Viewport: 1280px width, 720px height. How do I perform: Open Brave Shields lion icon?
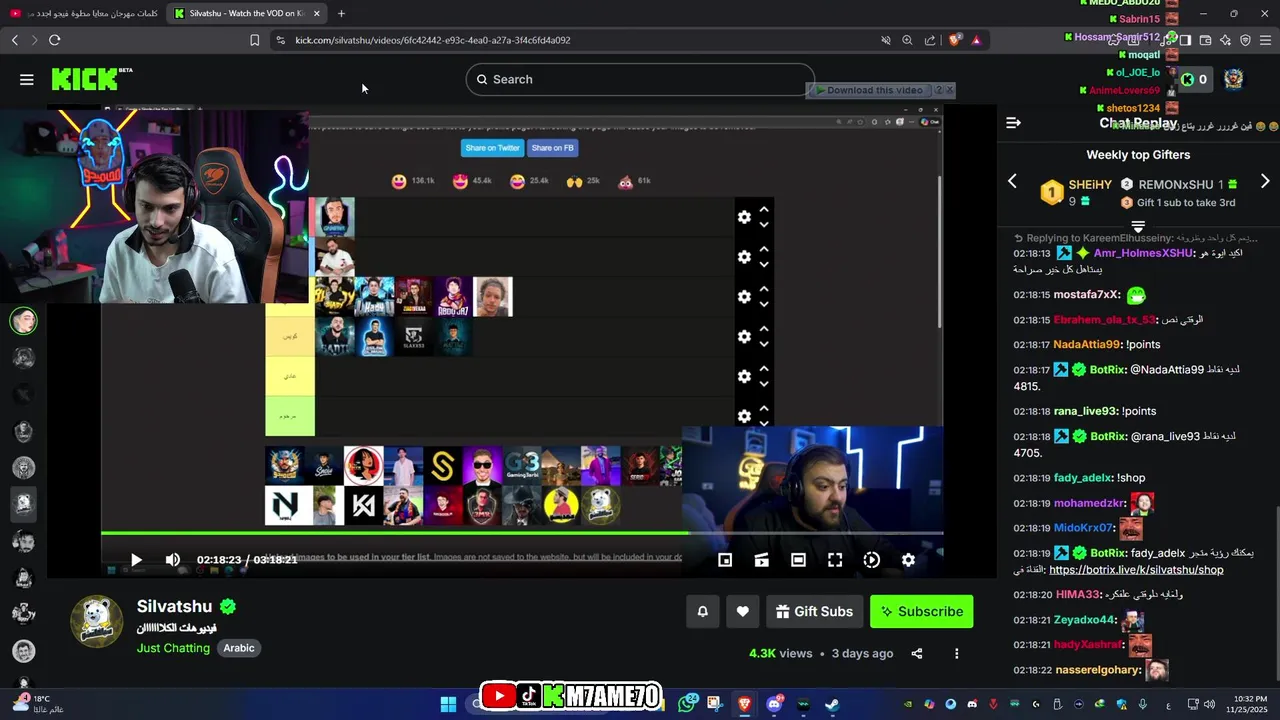tap(954, 40)
